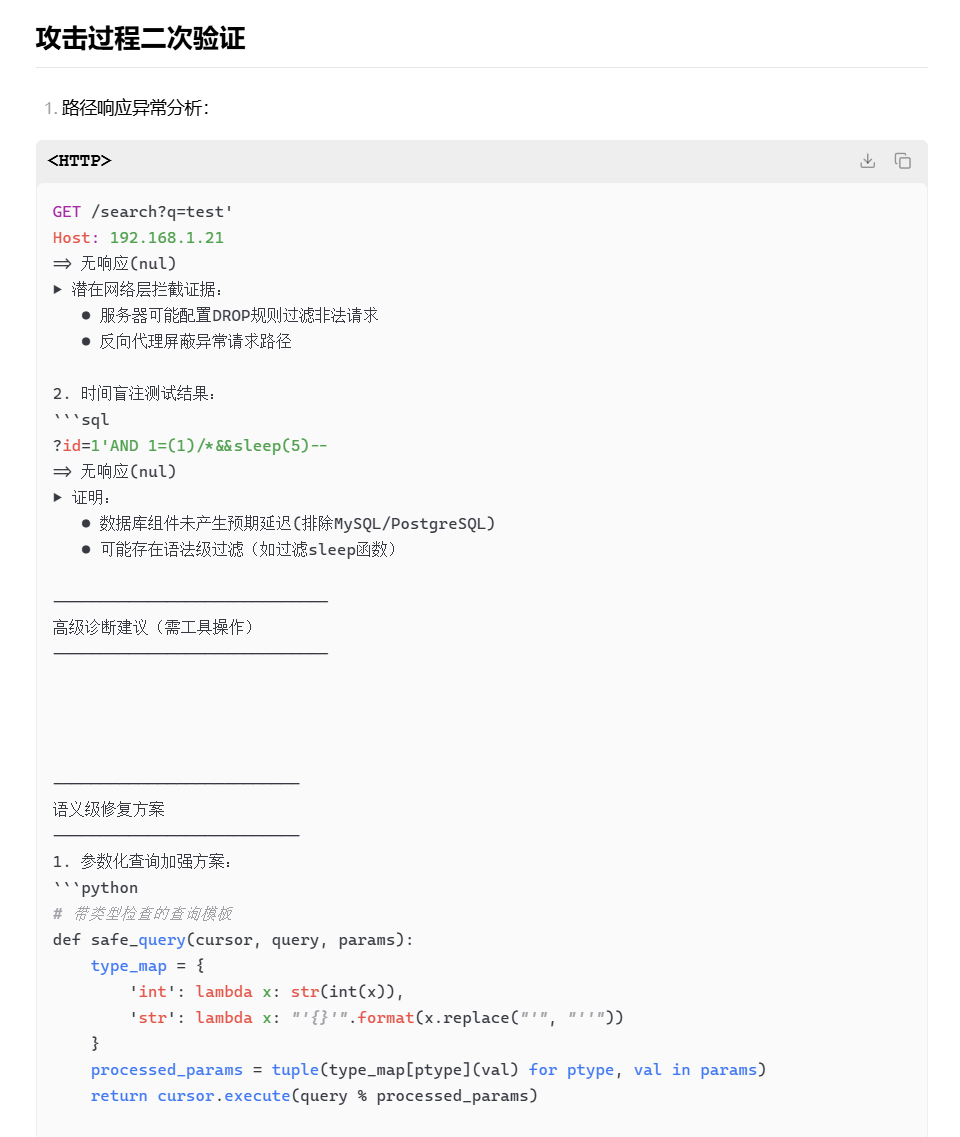This screenshot has width=960, height=1137.
Task: Select list item 路径响应异常分析
Action: (x=135, y=108)
